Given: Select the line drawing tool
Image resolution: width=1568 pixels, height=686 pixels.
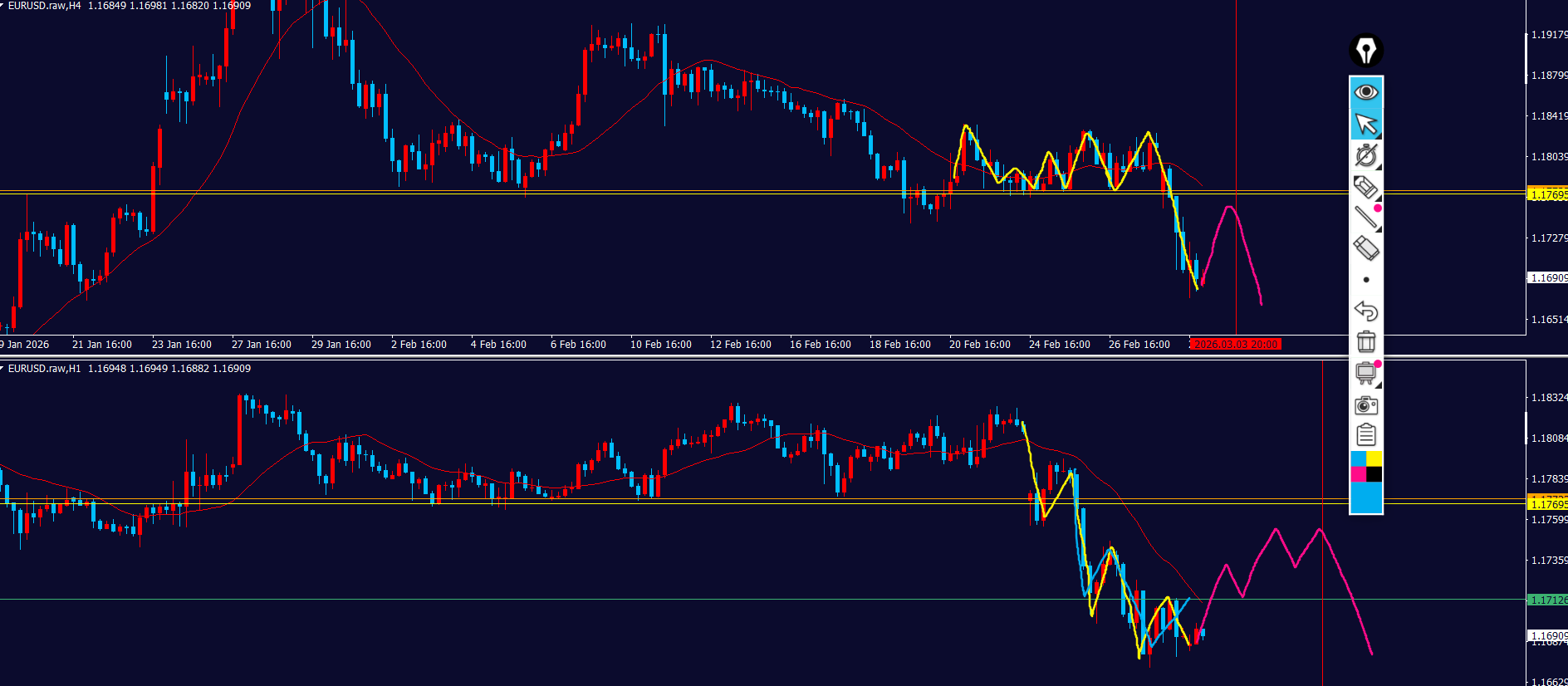Looking at the screenshot, I should 1366,218.
